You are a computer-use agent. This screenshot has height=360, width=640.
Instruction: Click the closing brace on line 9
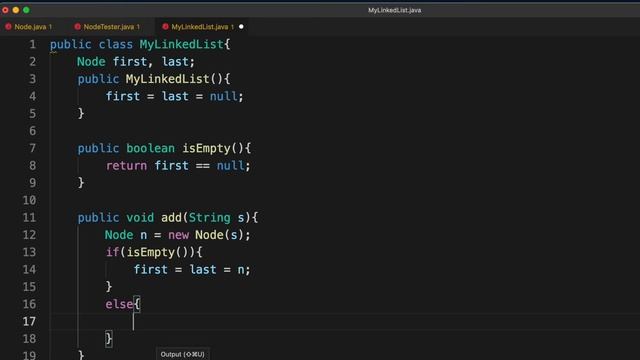[x=81, y=183]
